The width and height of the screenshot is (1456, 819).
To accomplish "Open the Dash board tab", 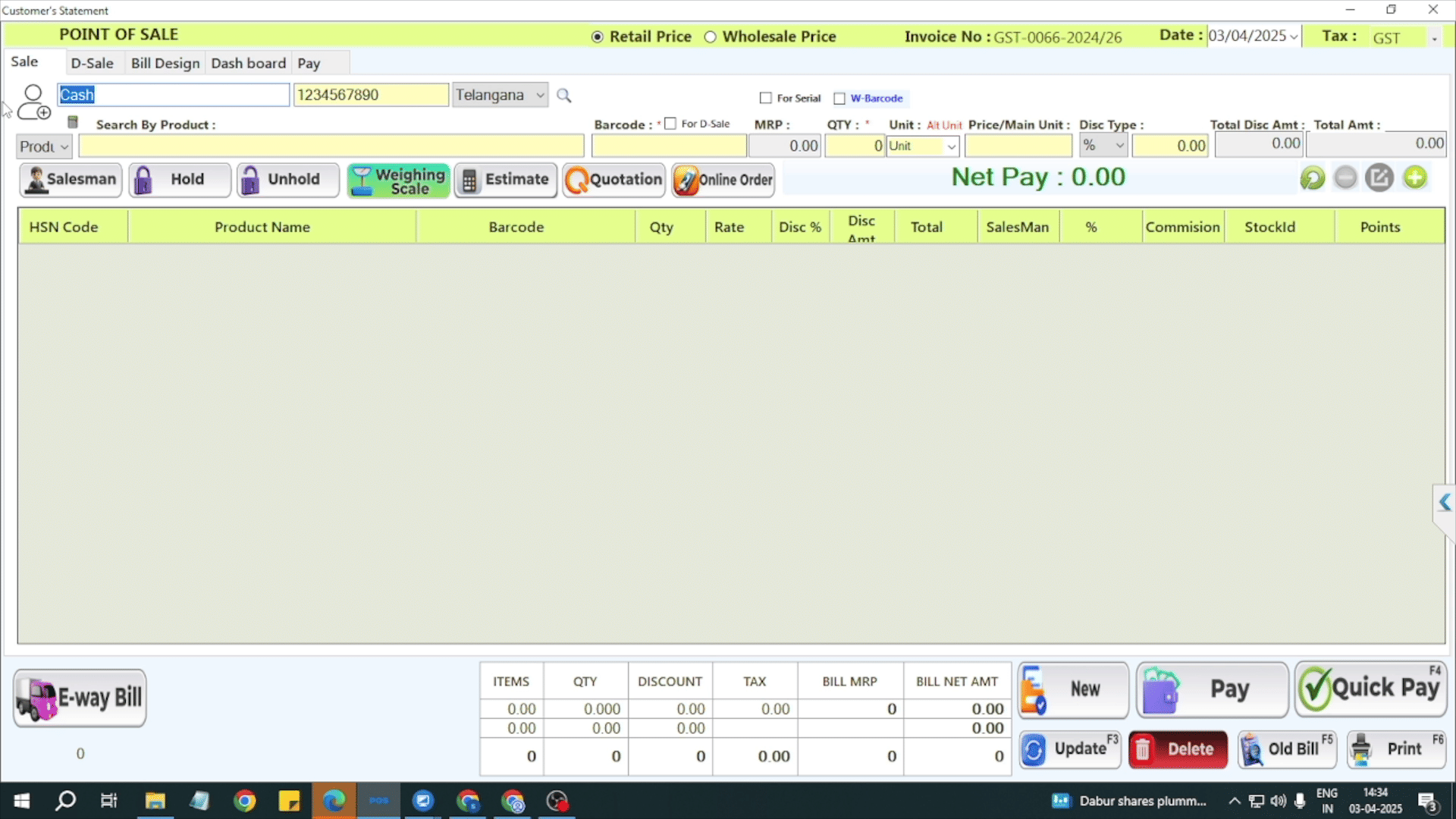I will pos(248,63).
